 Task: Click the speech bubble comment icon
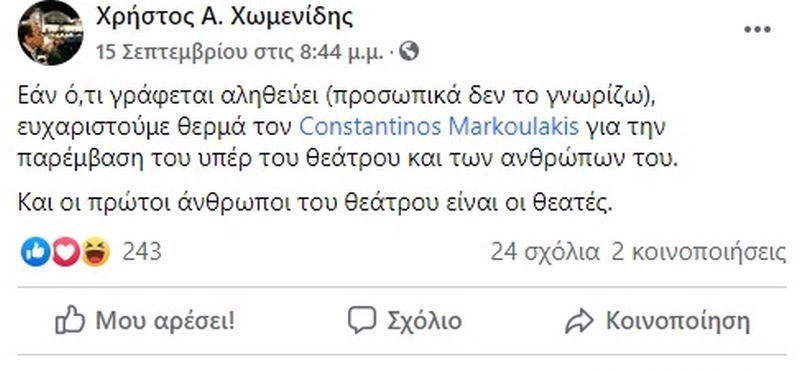(x=362, y=320)
